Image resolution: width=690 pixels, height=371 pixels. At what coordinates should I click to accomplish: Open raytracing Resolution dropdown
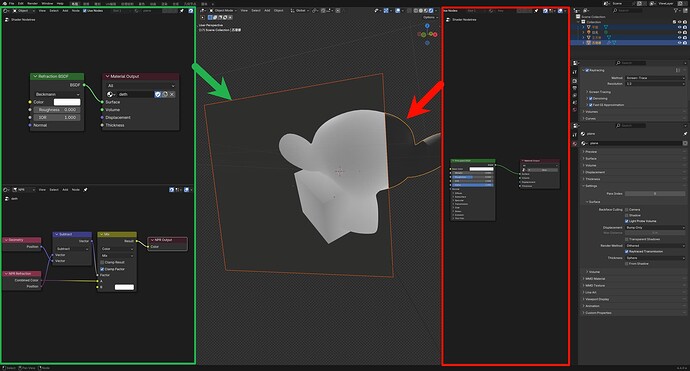coord(655,84)
